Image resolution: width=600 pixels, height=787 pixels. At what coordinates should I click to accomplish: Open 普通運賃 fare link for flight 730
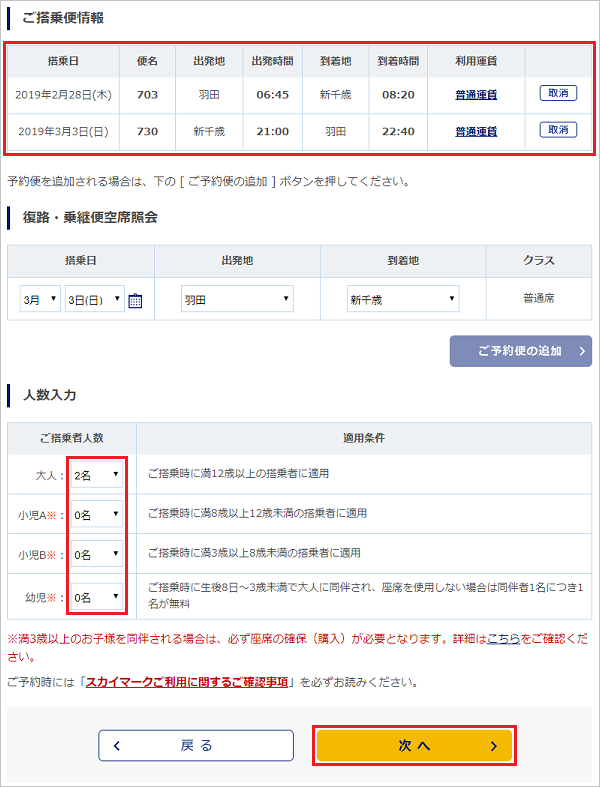point(476,131)
